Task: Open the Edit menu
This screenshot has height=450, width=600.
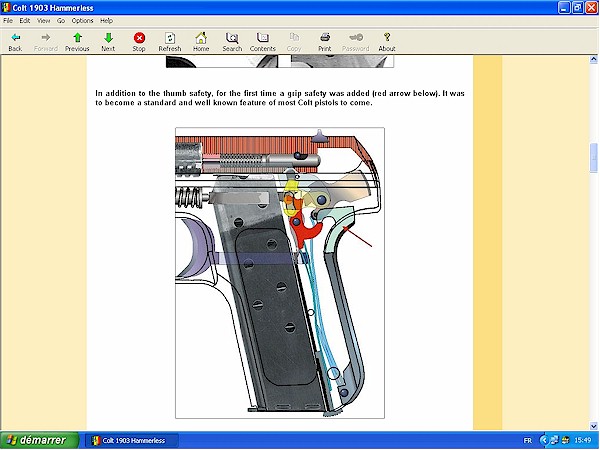Action: [x=24, y=21]
